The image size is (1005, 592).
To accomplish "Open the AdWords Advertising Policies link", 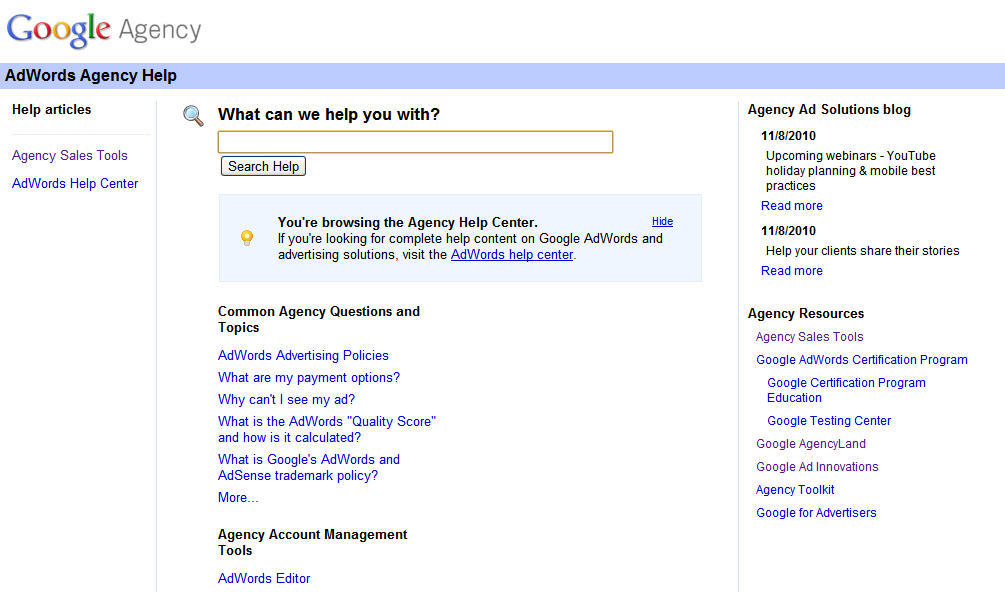I will coord(303,356).
